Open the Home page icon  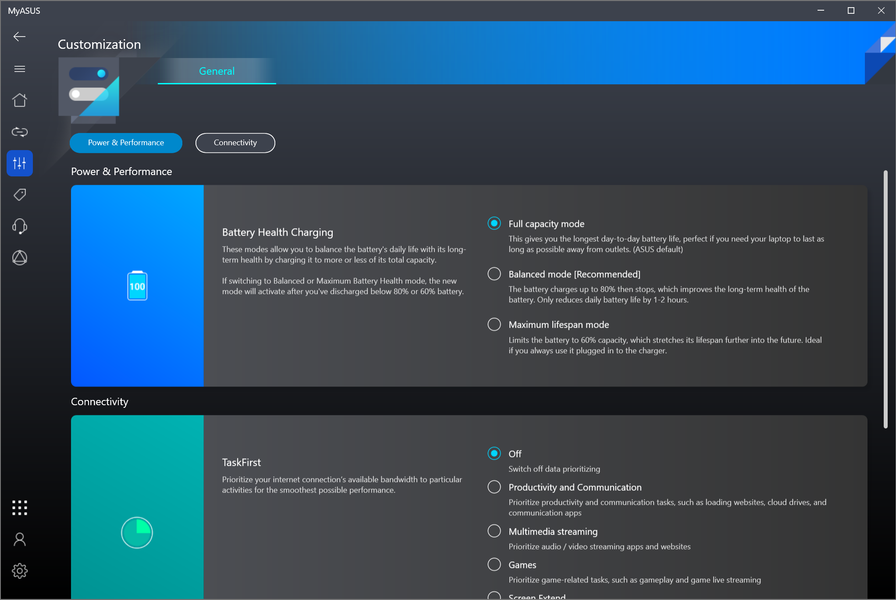(x=19, y=100)
